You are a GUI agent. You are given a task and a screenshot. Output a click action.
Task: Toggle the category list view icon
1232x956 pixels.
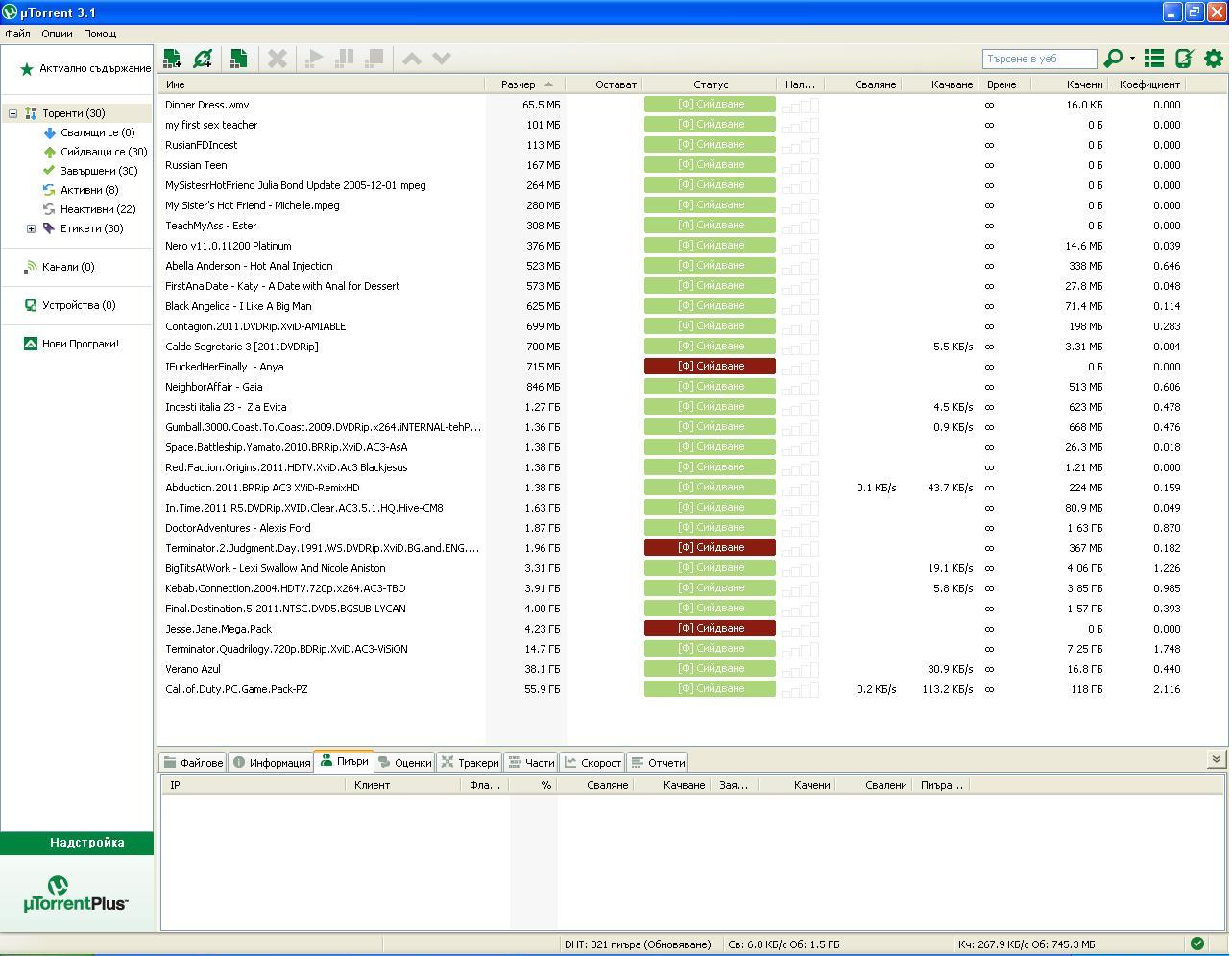tap(1154, 59)
